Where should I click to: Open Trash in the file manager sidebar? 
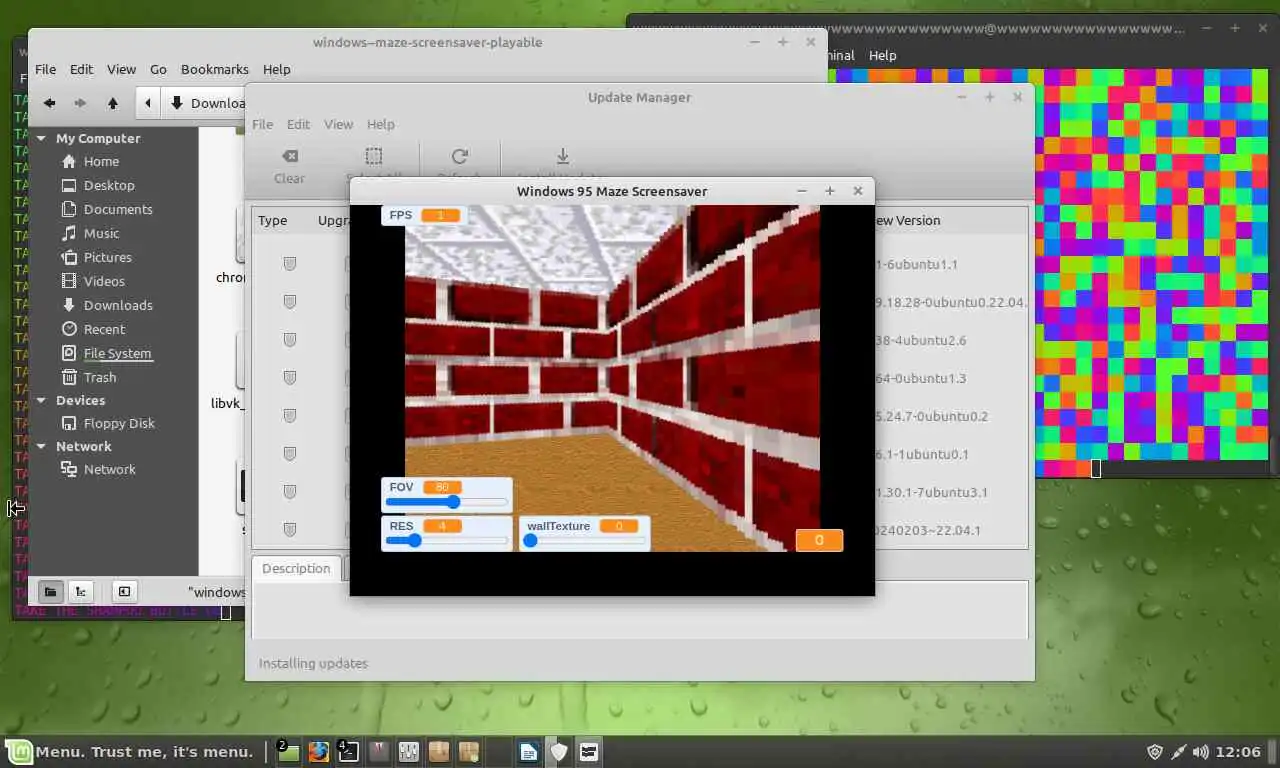100,377
